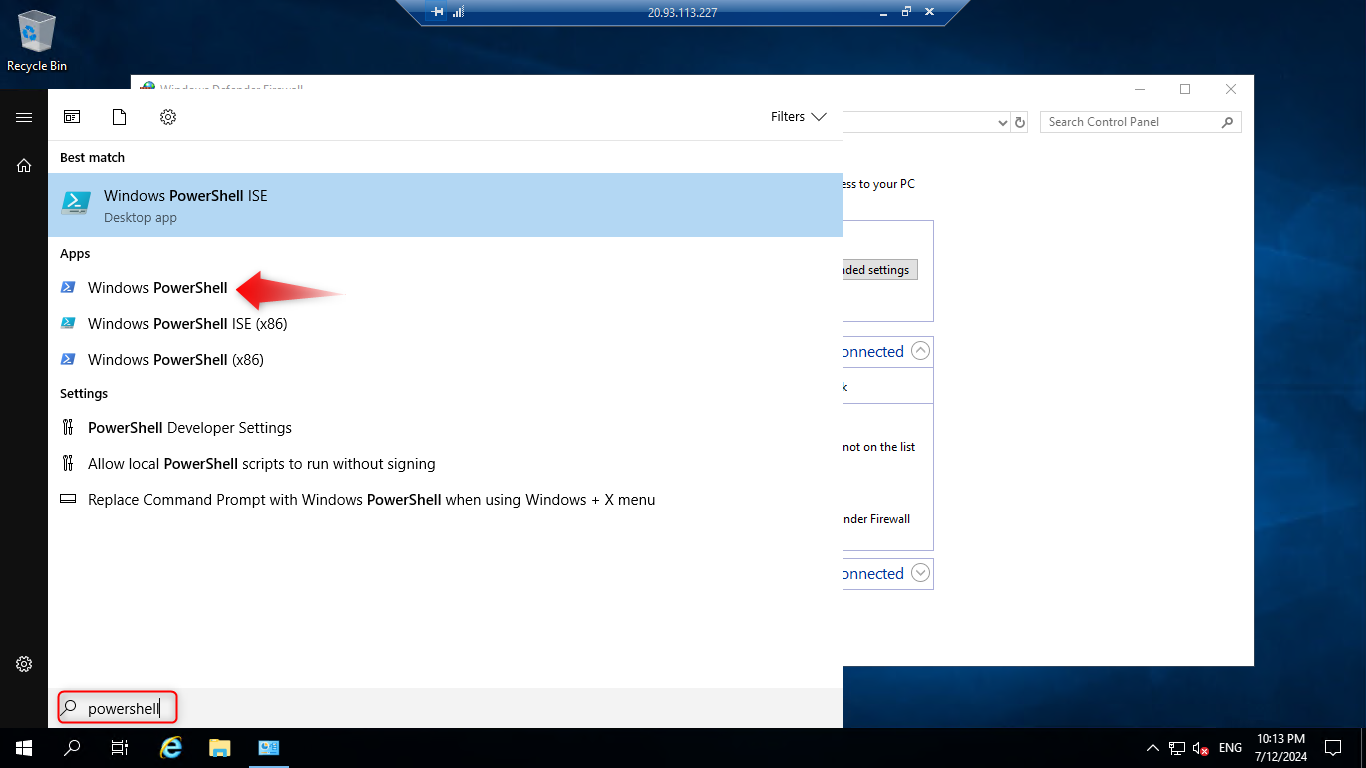
Task: Maximize the Windows Defender Firewall window
Action: click(x=1185, y=89)
